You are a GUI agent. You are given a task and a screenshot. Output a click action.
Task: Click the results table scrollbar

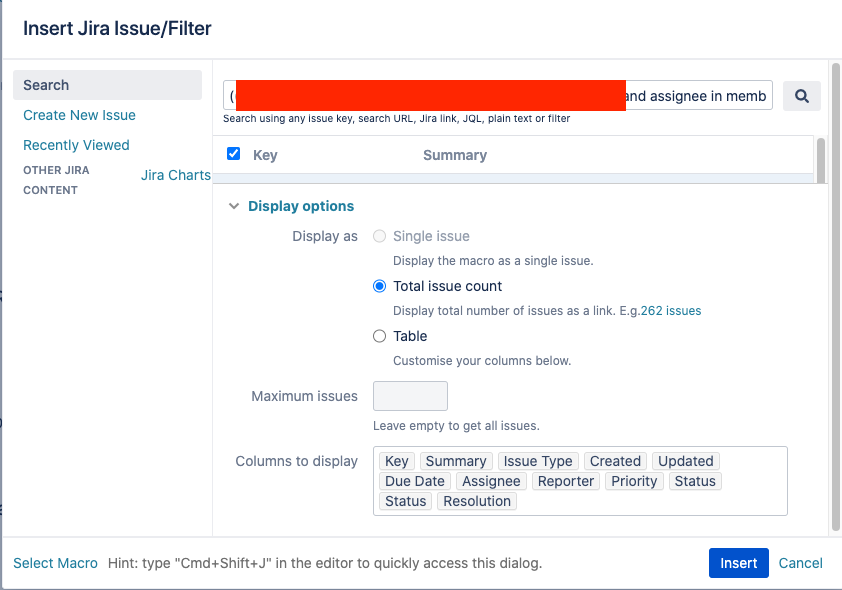point(821,161)
